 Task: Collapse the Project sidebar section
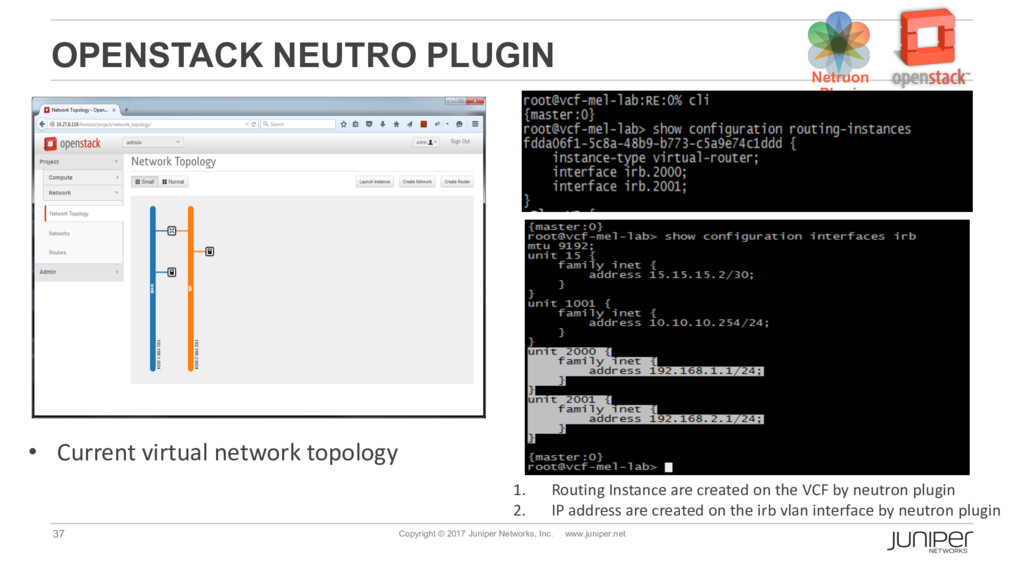80,161
